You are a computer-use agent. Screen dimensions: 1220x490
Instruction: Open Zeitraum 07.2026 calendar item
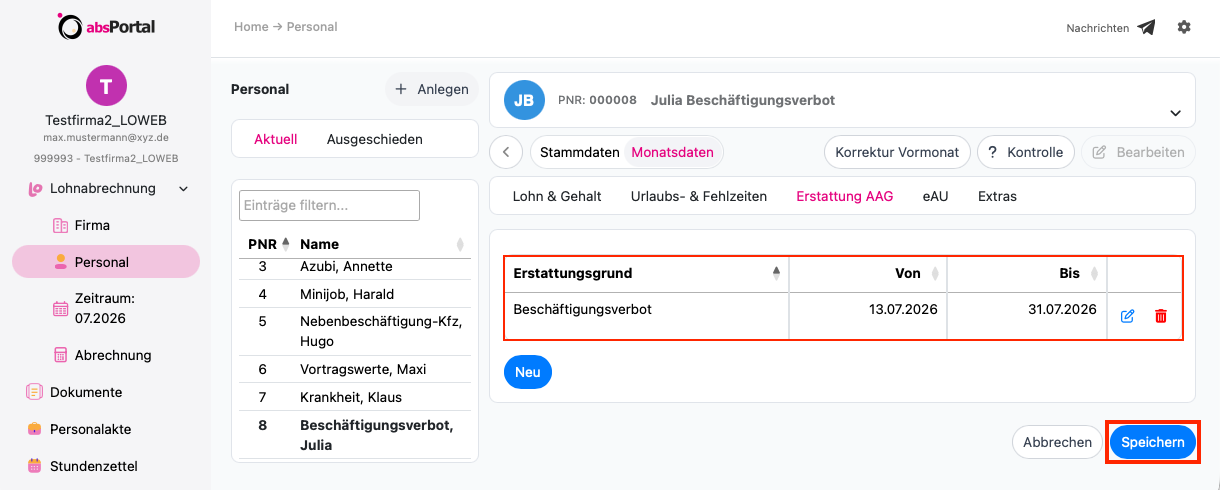tap(105, 308)
